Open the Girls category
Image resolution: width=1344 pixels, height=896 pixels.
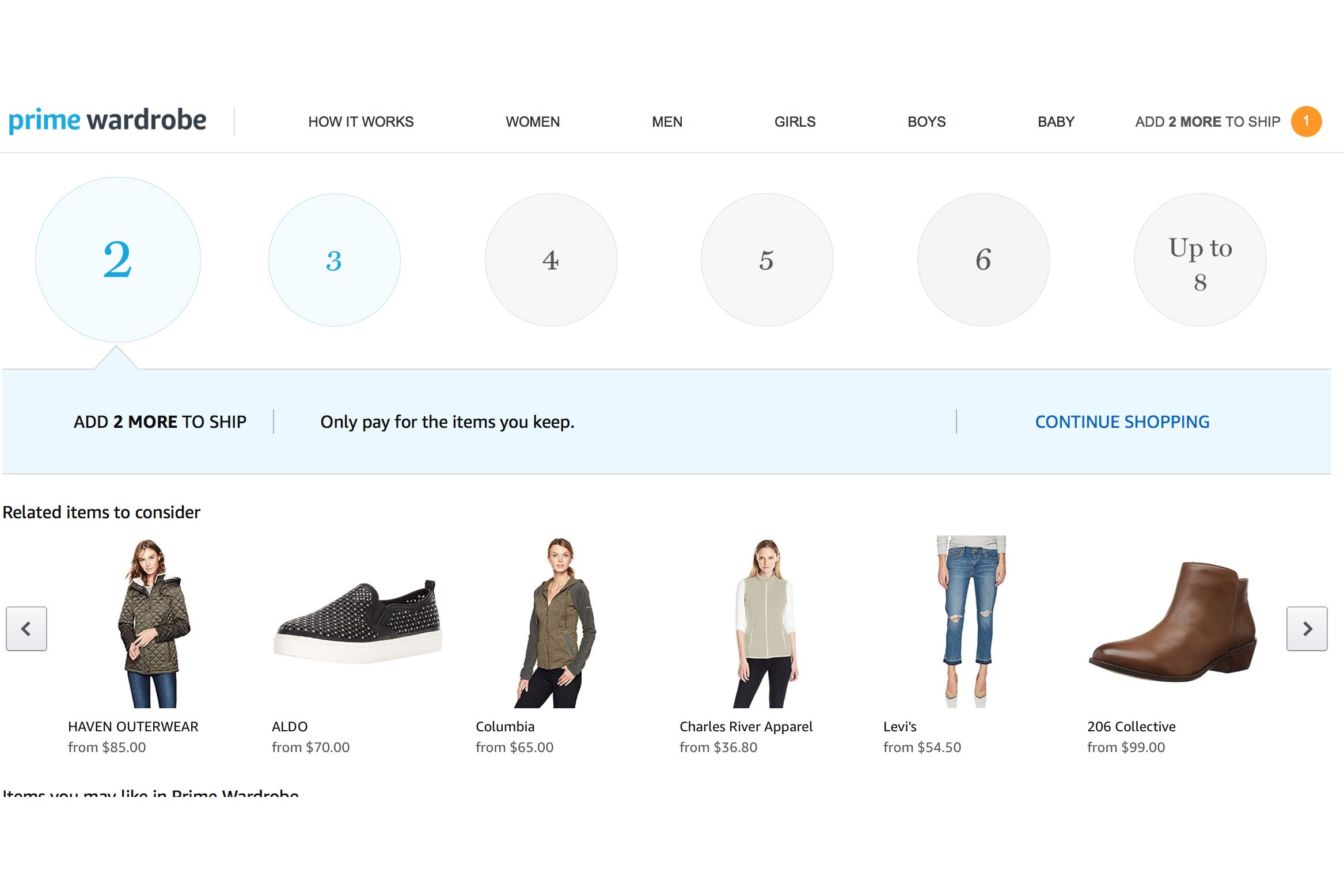click(x=795, y=122)
